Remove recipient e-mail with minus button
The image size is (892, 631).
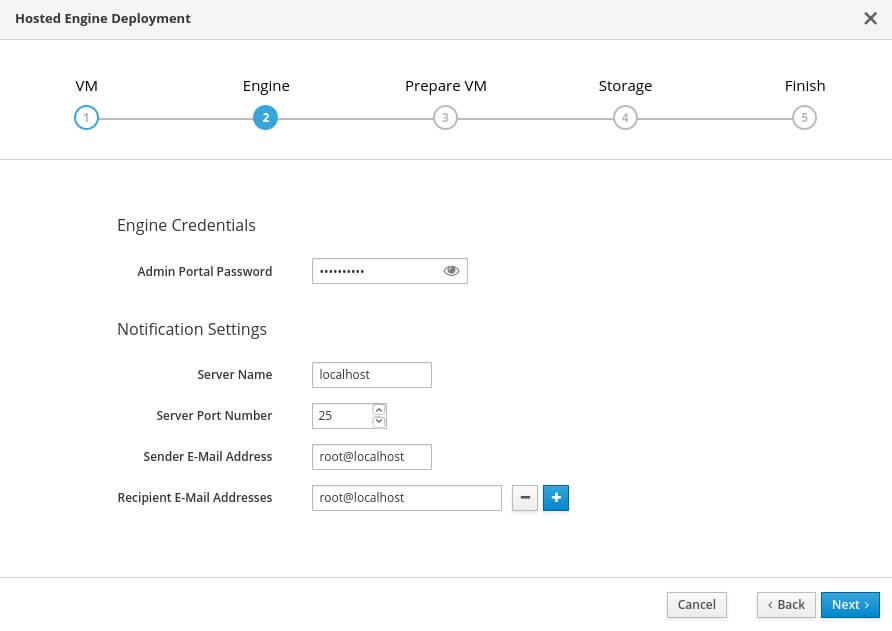[x=525, y=498]
